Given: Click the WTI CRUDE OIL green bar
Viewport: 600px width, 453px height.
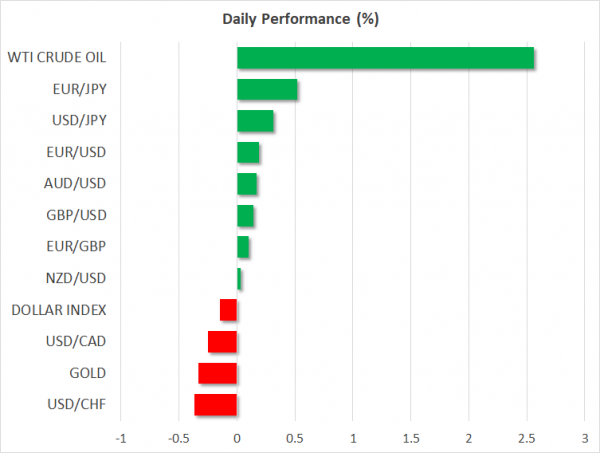Looking at the screenshot, I should click(385, 58).
